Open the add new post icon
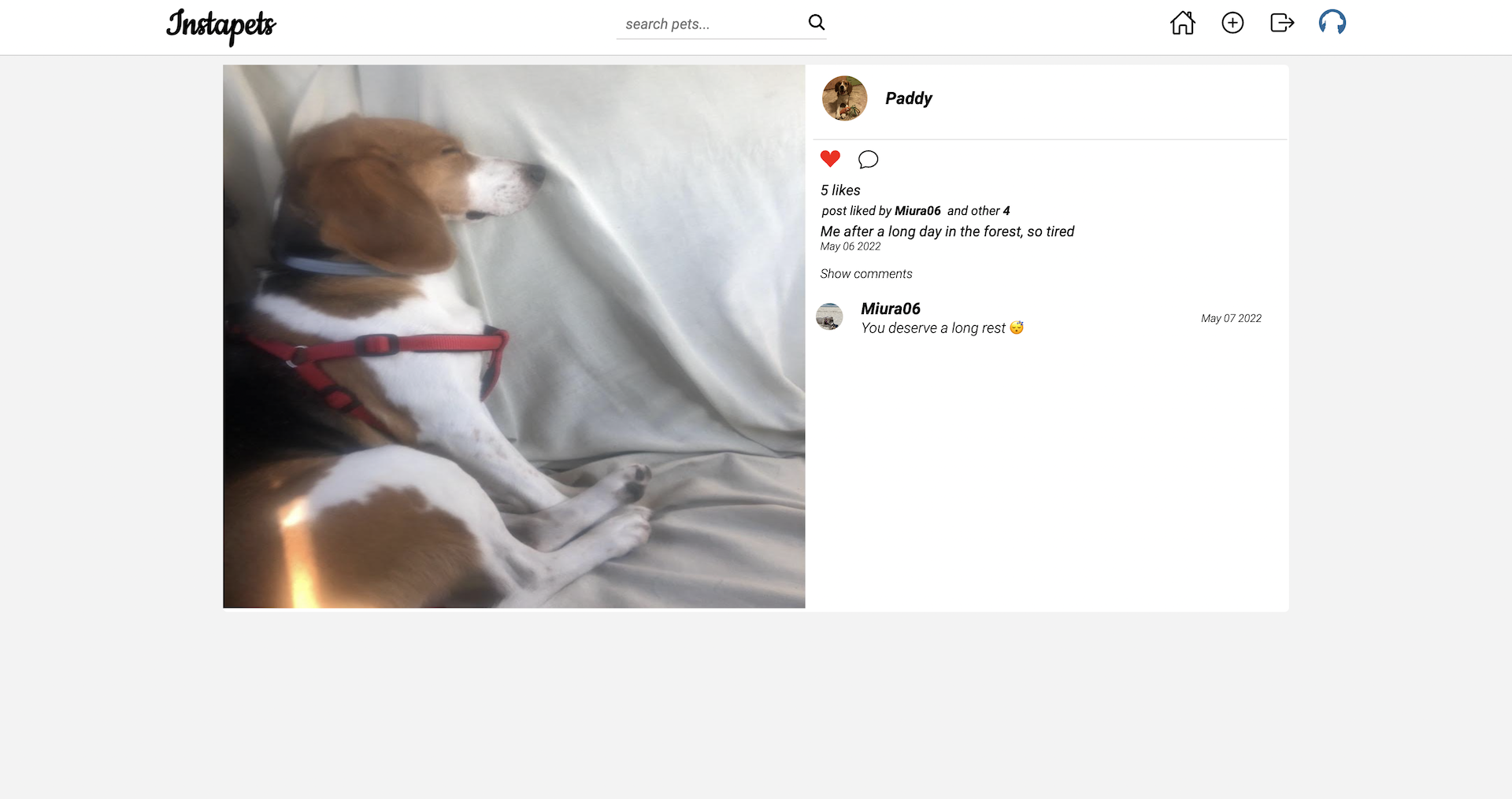1512x799 pixels. [1232, 23]
